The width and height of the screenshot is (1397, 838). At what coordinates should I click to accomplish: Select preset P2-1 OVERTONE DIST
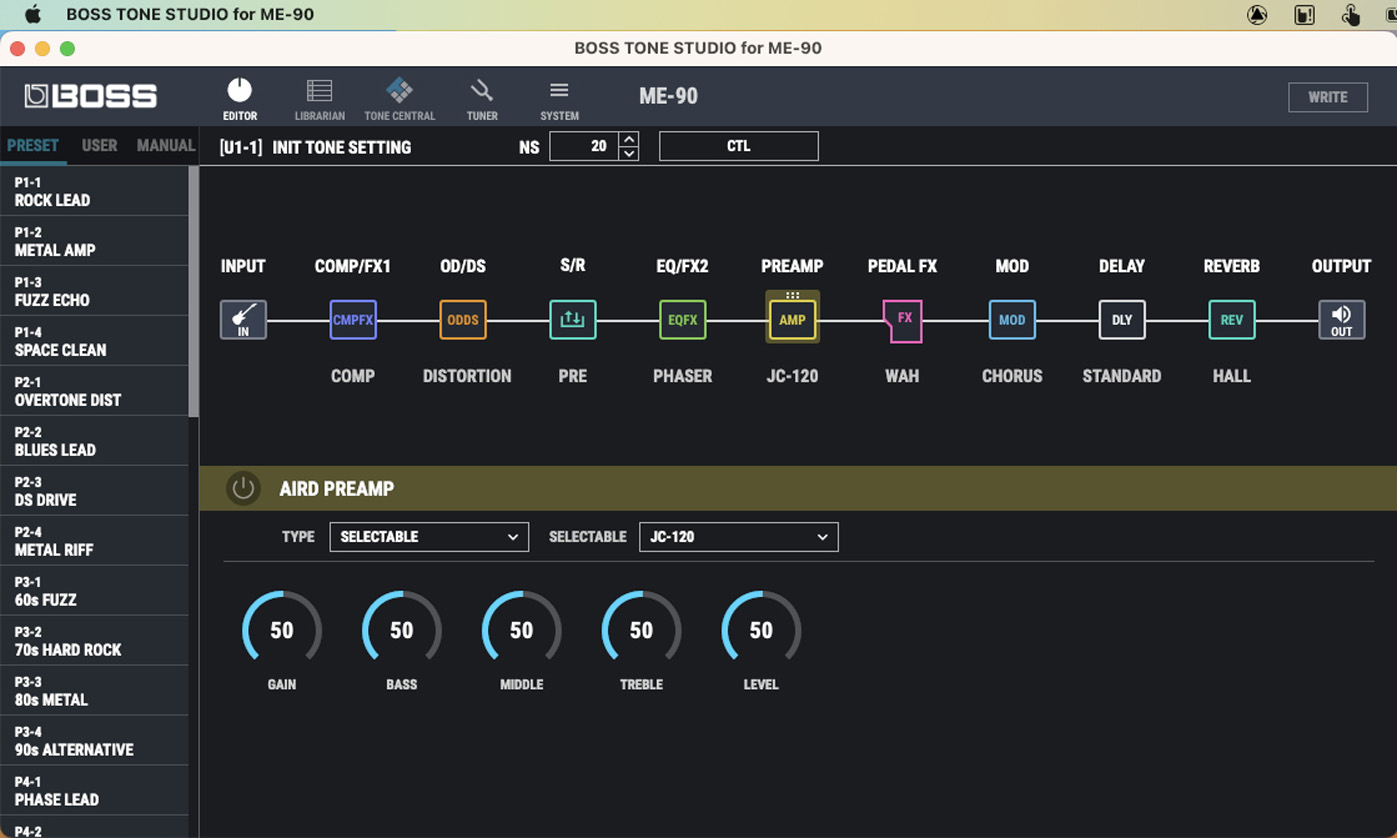94,391
